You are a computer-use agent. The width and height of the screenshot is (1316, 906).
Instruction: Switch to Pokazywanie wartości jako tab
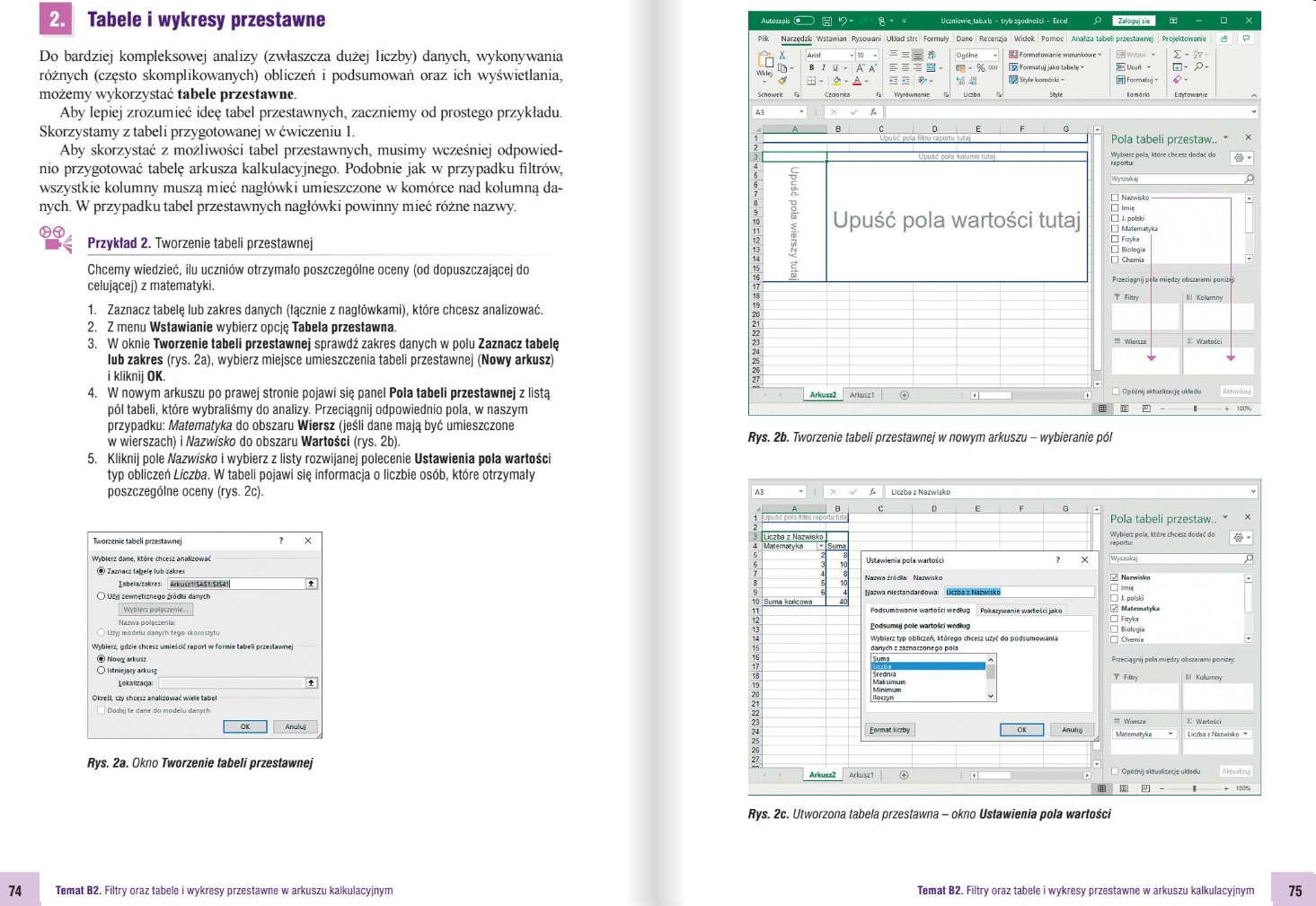click(1020, 611)
